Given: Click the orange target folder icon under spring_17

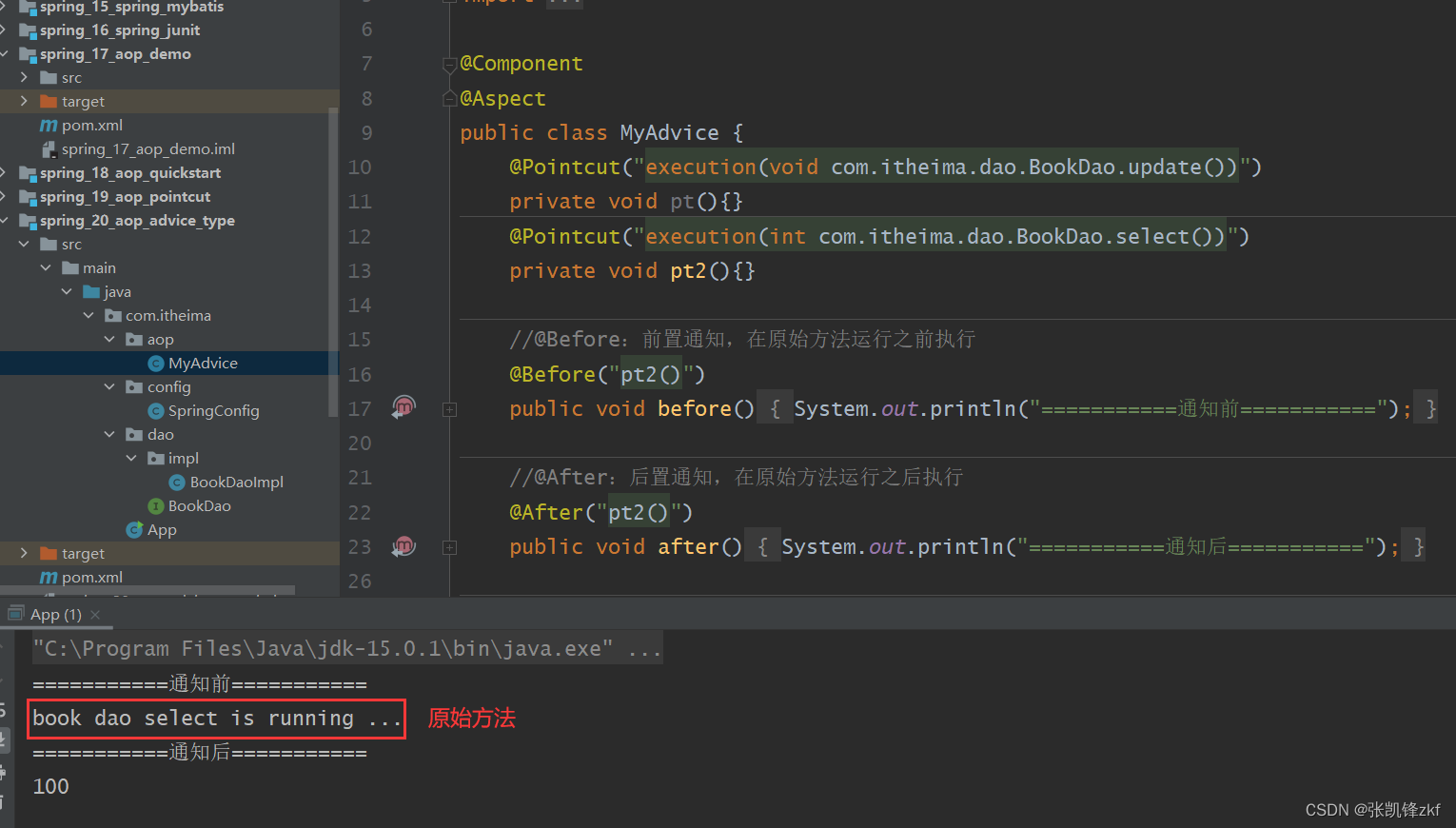Looking at the screenshot, I should [x=49, y=102].
